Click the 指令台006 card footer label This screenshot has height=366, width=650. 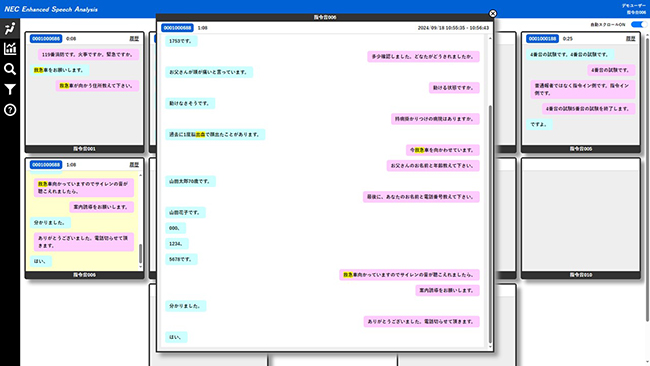coord(85,275)
